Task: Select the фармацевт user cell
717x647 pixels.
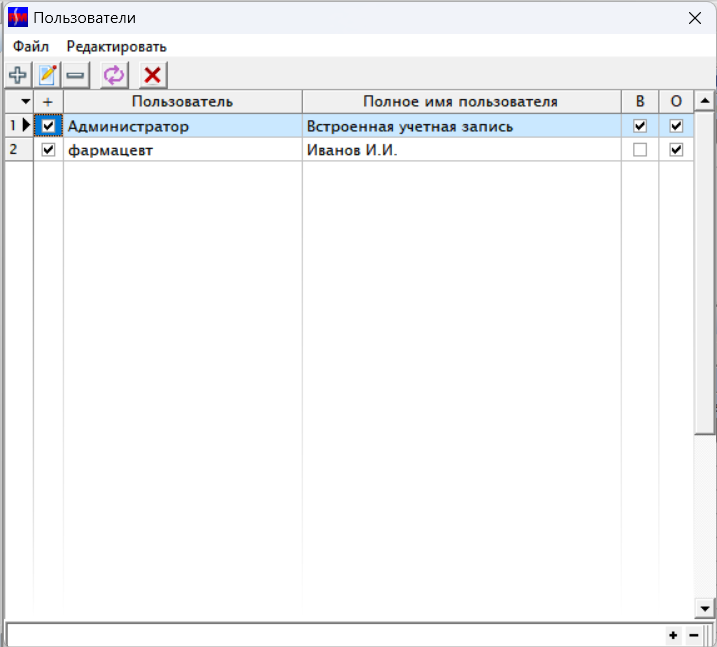Action: (182, 150)
